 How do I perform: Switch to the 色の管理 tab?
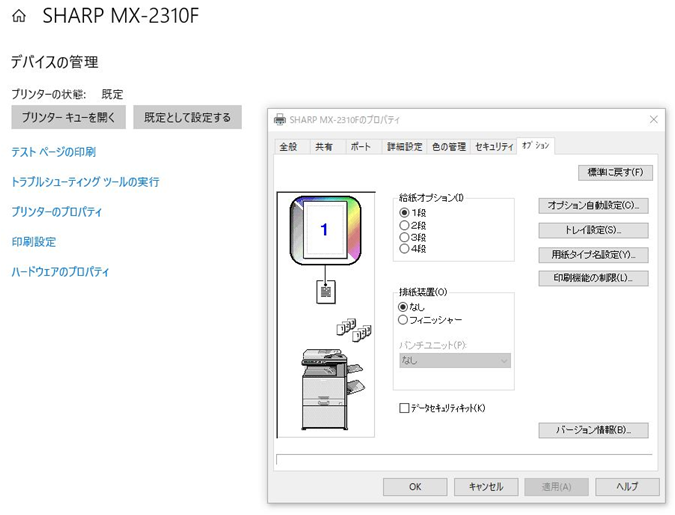[x=449, y=147]
